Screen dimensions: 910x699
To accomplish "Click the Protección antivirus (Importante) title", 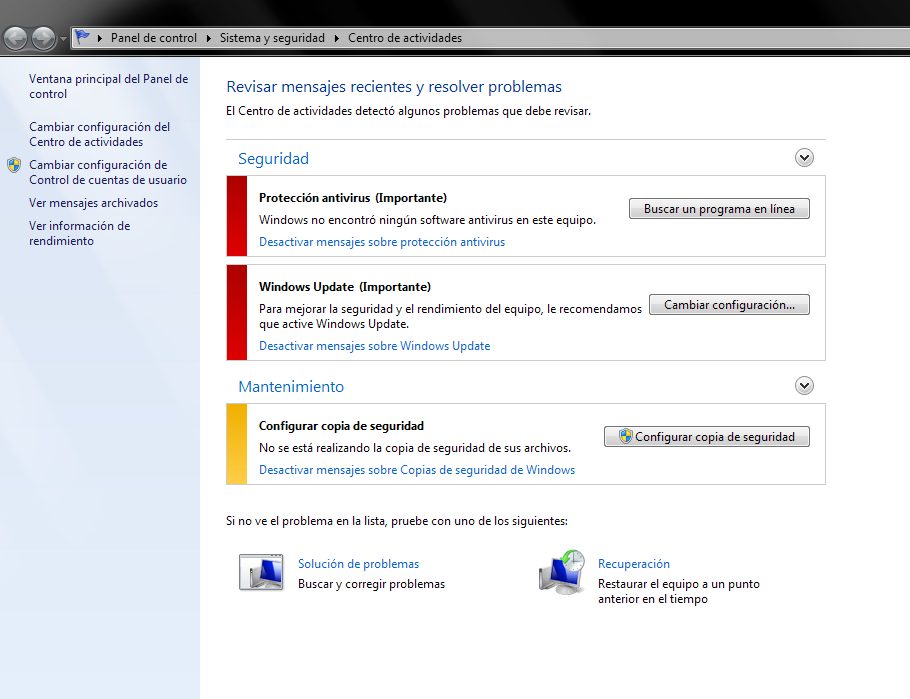I will click(x=353, y=197).
